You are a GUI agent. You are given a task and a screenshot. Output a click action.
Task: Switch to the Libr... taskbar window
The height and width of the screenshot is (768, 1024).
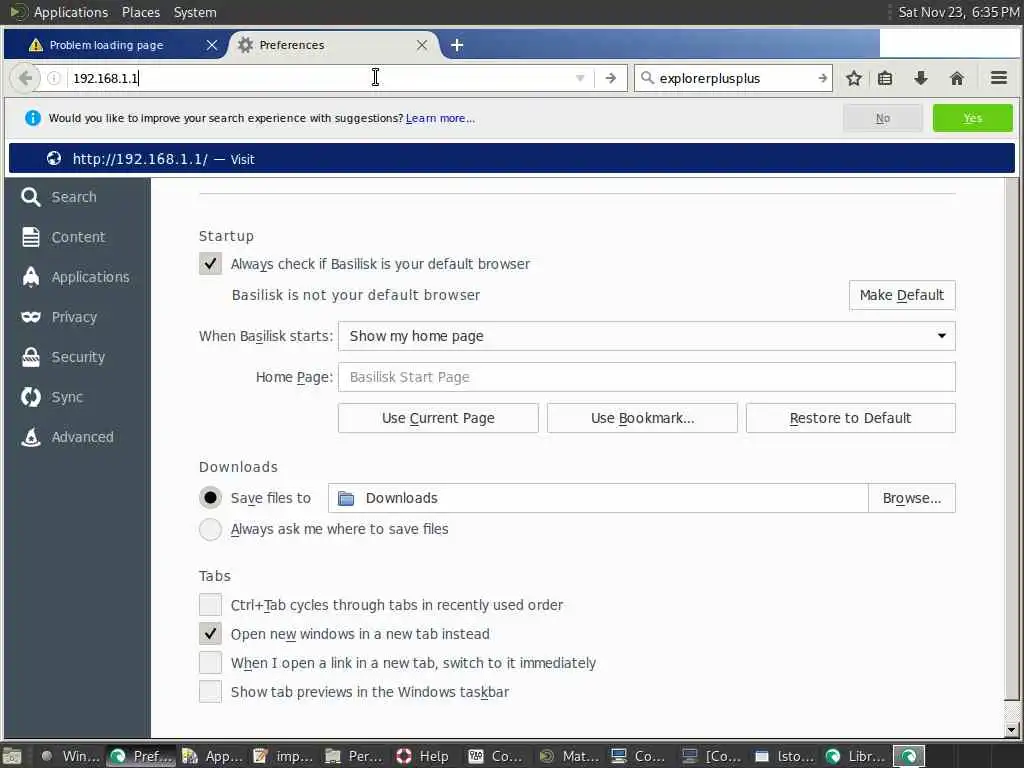[x=856, y=756]
